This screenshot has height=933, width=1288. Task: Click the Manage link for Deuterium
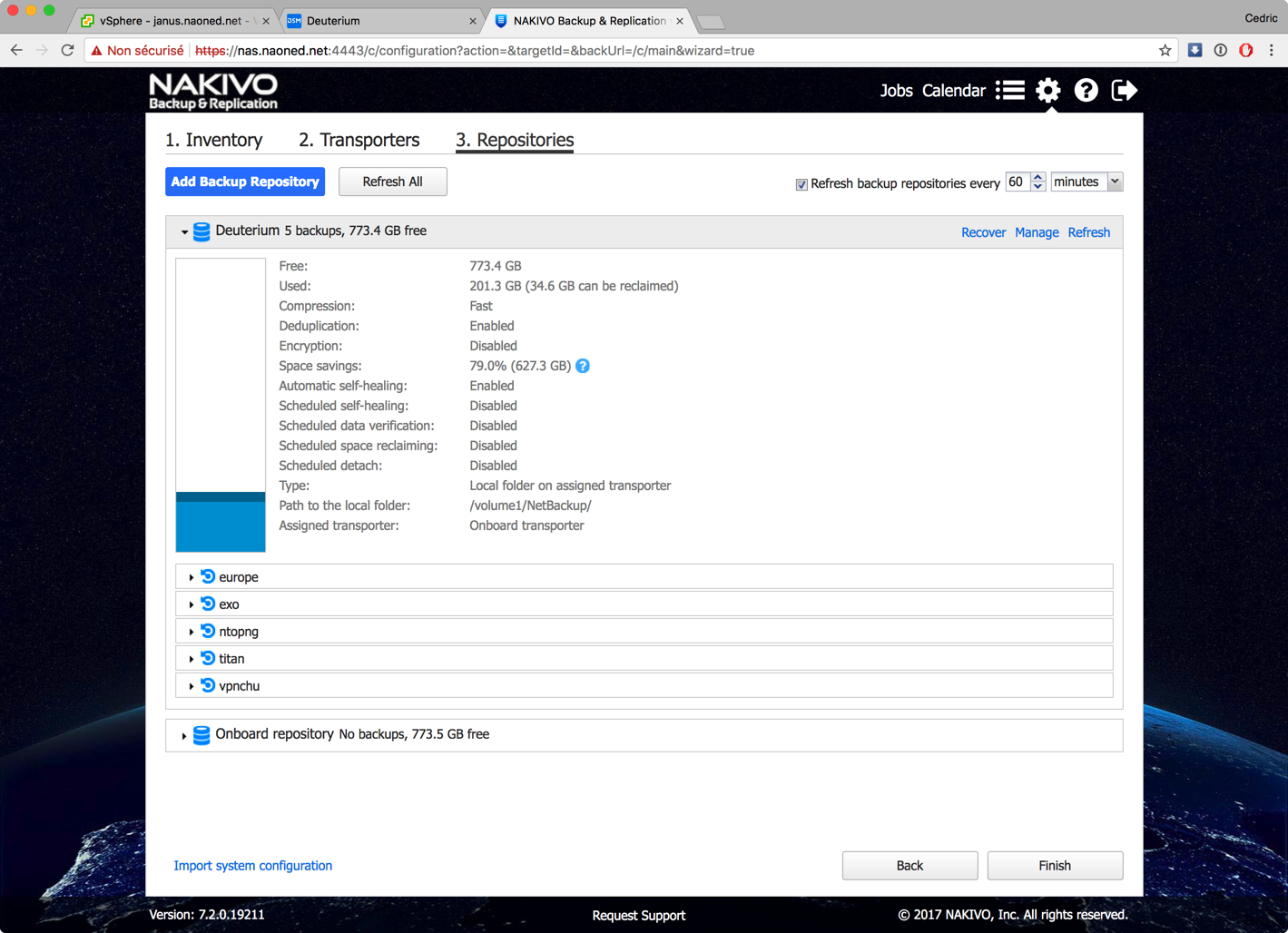tap(1037, 232)
